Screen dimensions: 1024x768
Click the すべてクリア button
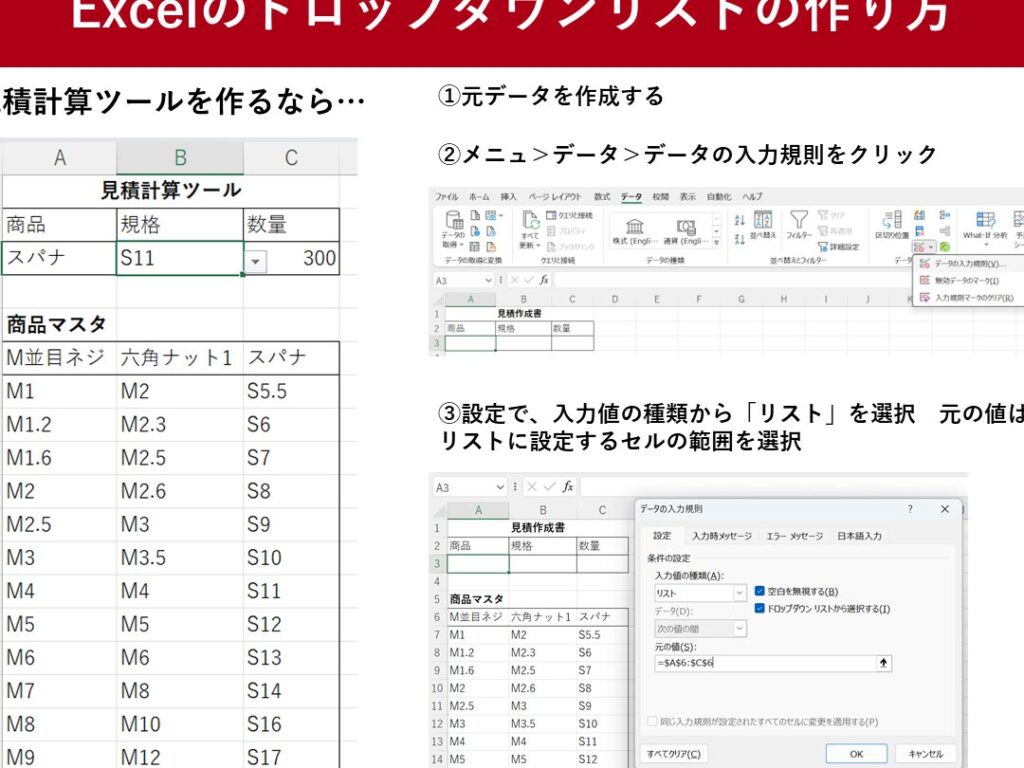pos(674,754)
